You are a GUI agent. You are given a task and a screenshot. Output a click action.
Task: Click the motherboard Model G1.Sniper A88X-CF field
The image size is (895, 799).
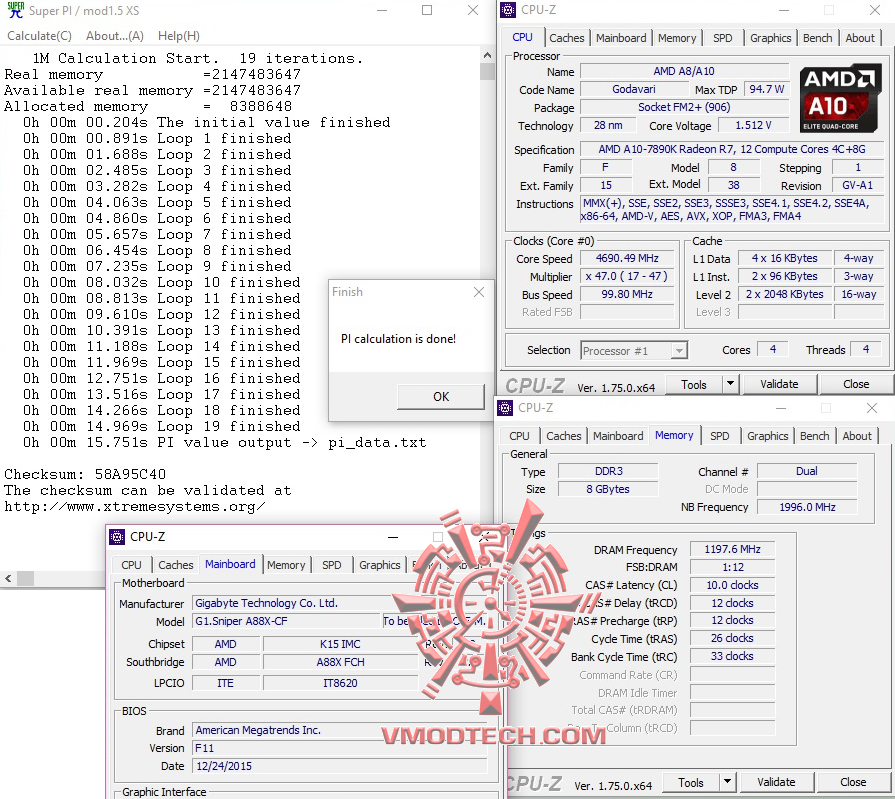tap(286, 621)
